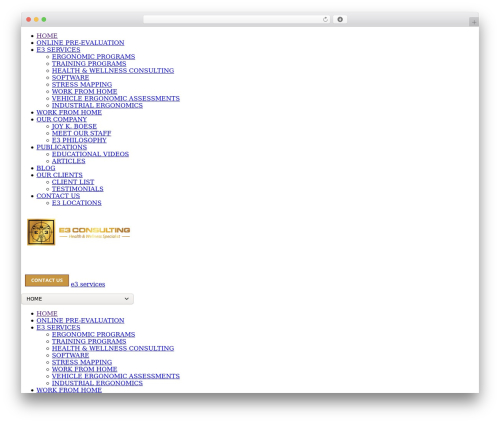
Task: Go to JOY K. BOESE page
Action: point(74,126)
